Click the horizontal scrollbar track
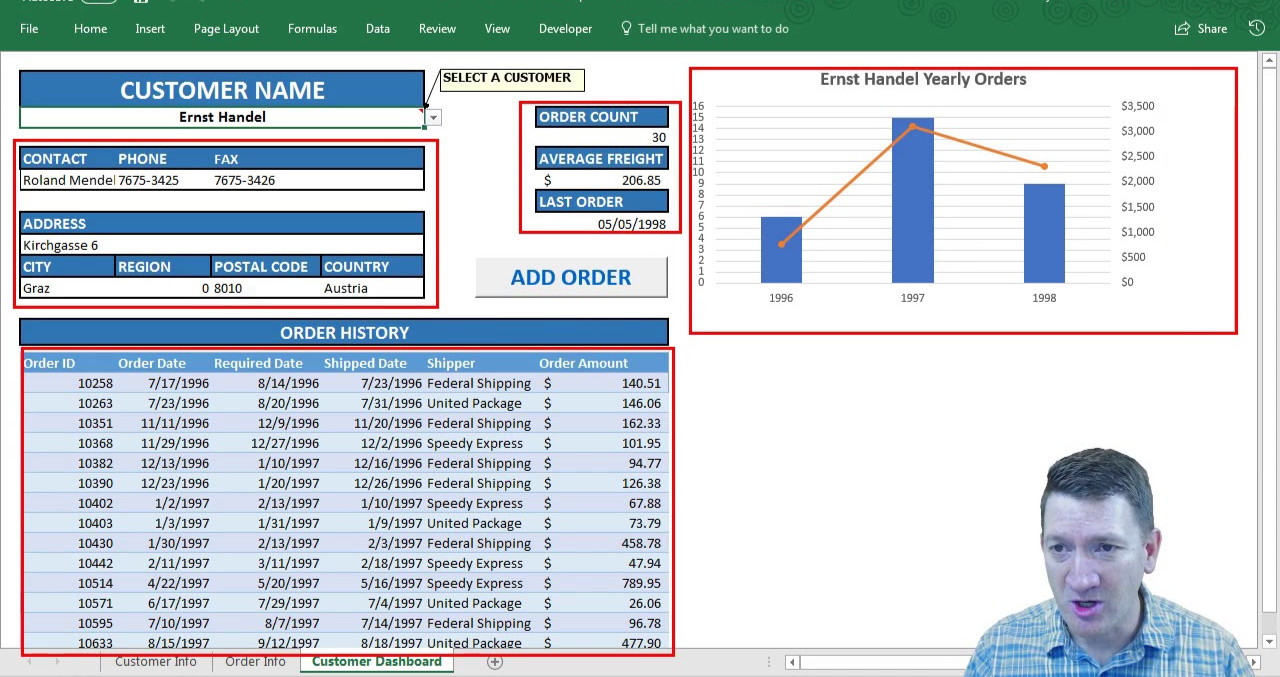Image resolution: width=1280 pixels, height=677 pixels. (880, 662)
